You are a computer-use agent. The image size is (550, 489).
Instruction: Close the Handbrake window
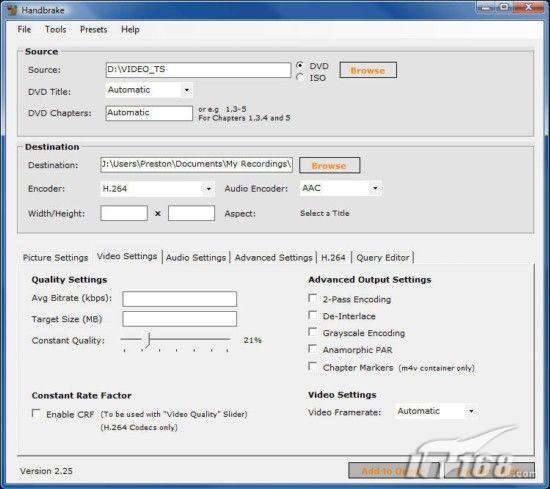tap(529, 7)
